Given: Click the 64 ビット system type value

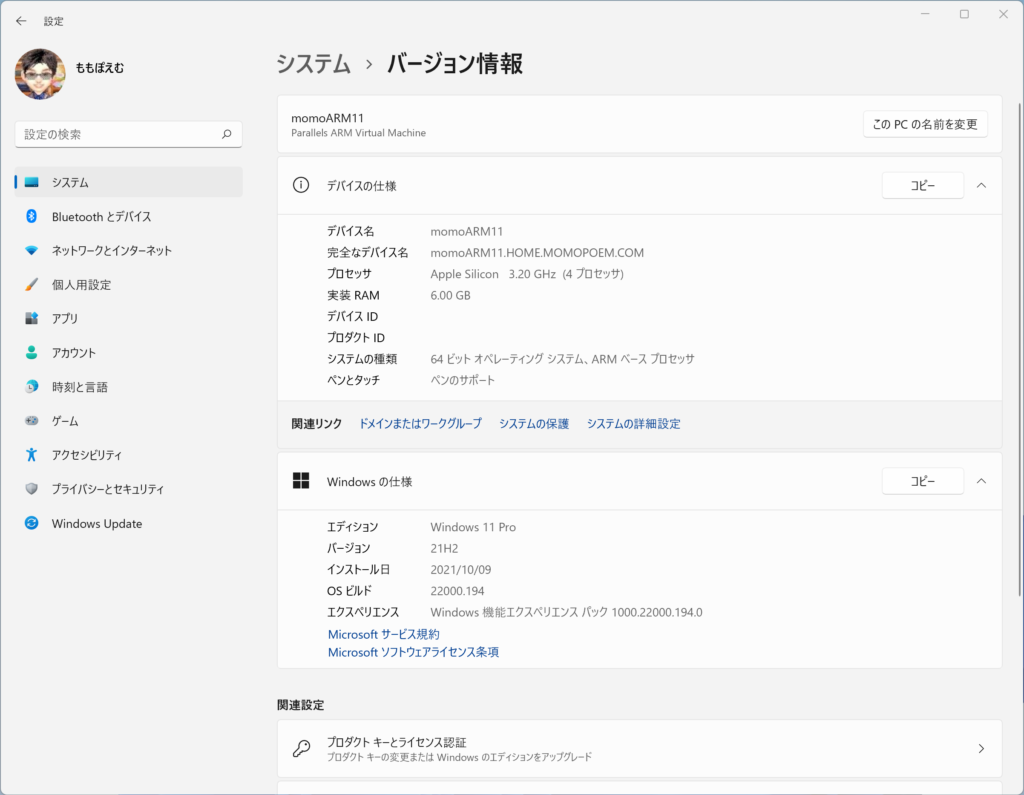Looking at the screenshot, I should (x=562, y=359).
